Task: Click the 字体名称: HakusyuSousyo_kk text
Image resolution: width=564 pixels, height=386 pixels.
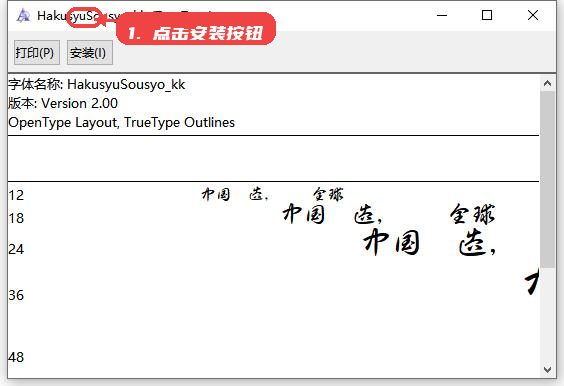Action: [x=97, y=85]
